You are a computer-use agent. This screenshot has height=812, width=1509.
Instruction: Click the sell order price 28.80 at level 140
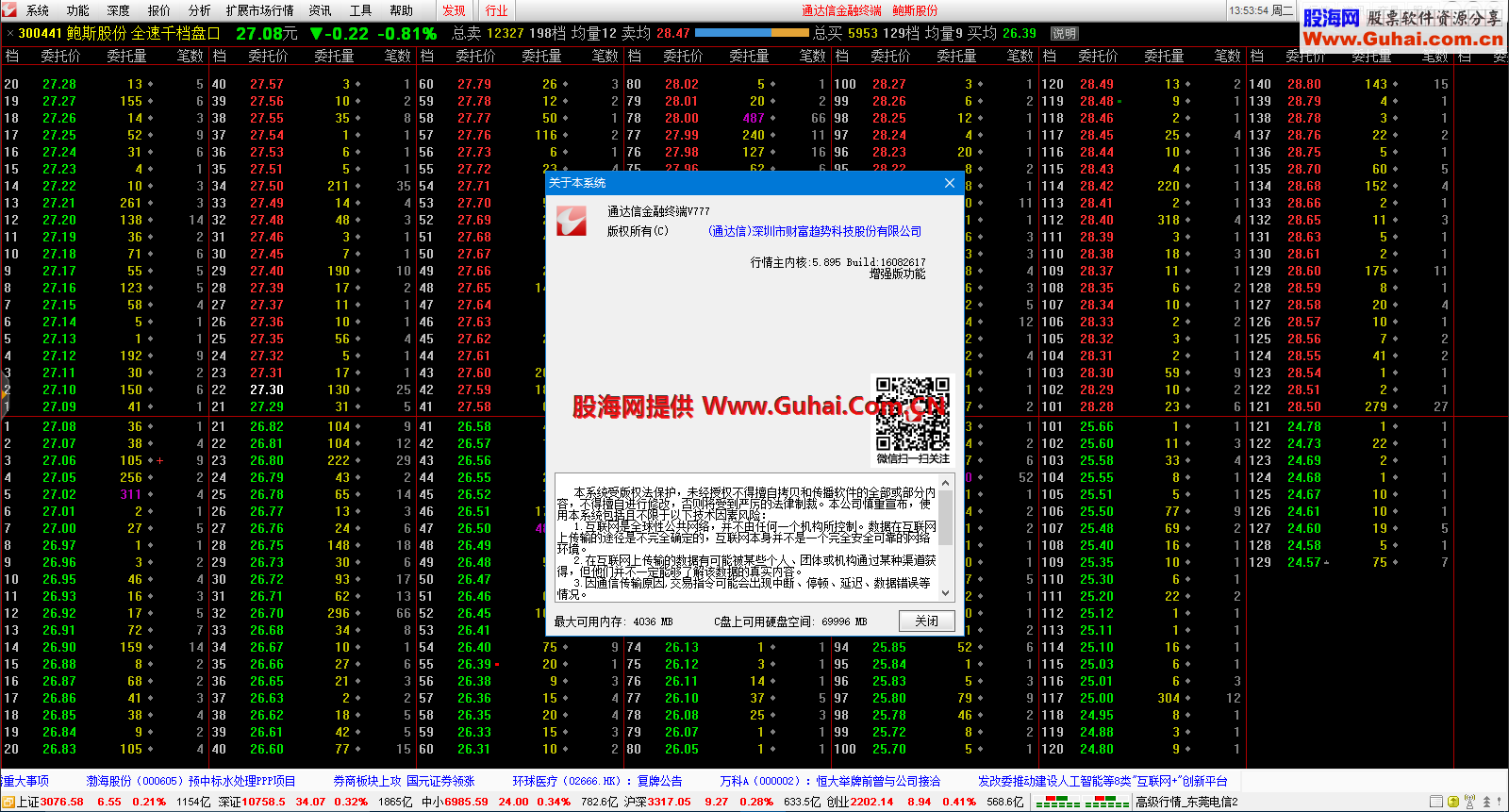1303,84
